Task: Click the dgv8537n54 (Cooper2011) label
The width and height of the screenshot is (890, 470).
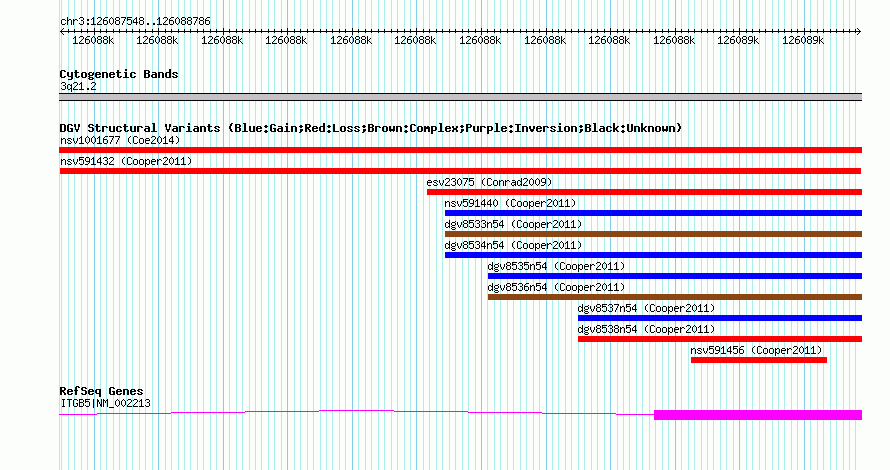Action: click(x=646, y=308)
